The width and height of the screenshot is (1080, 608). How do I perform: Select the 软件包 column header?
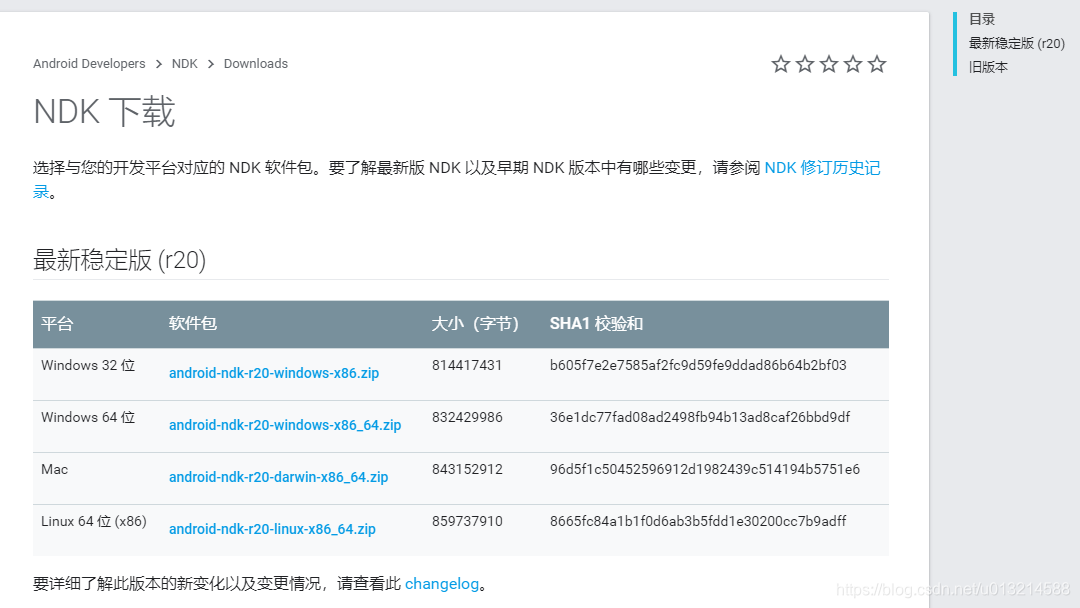(x=193, y=324)
